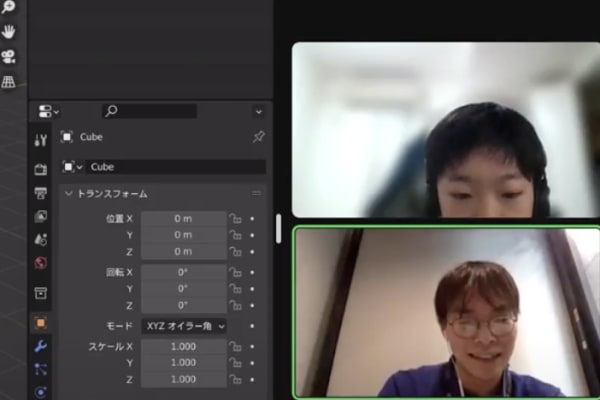The image size is (600, 400).
Task: Click the object icon beside the Cube header
Action: click(67, 137)
